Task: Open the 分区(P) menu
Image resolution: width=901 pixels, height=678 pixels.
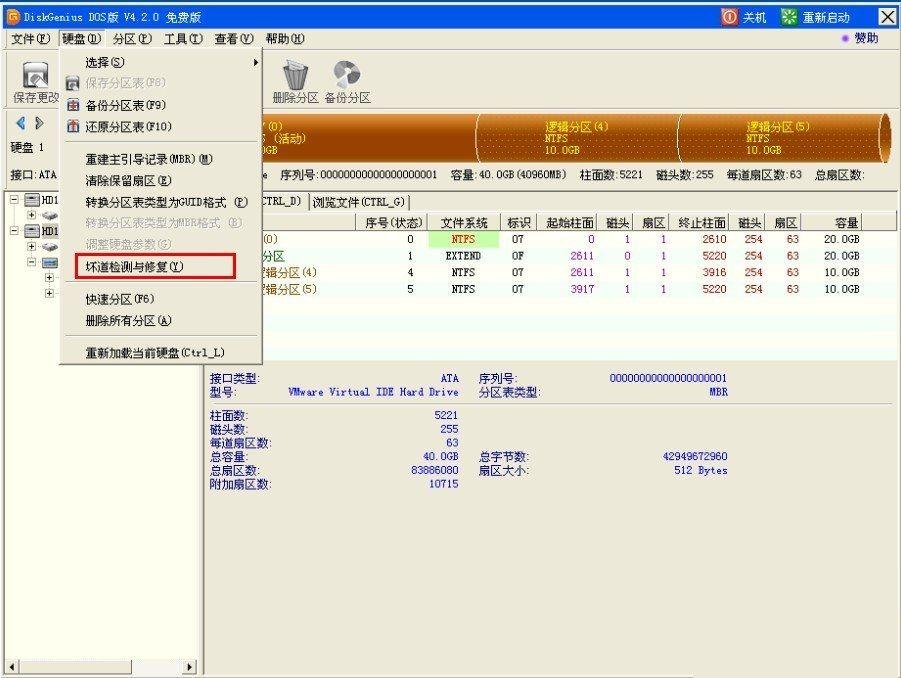Action: [x=132, y=38]
